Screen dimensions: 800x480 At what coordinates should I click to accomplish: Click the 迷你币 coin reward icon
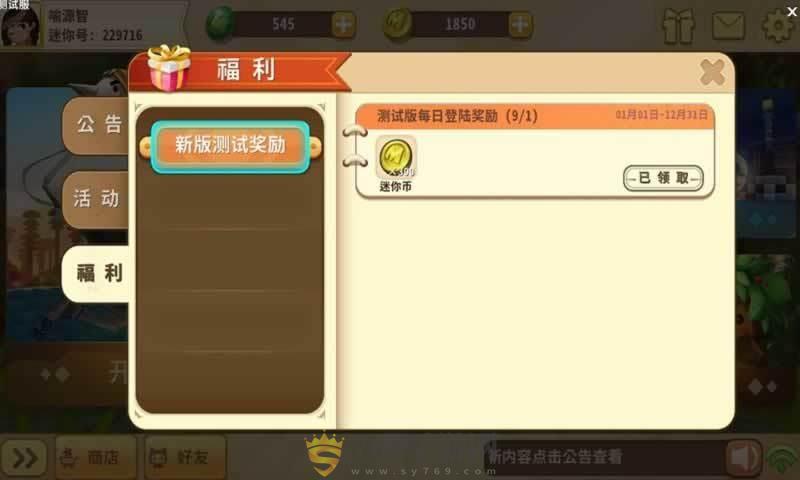(396, 158)
